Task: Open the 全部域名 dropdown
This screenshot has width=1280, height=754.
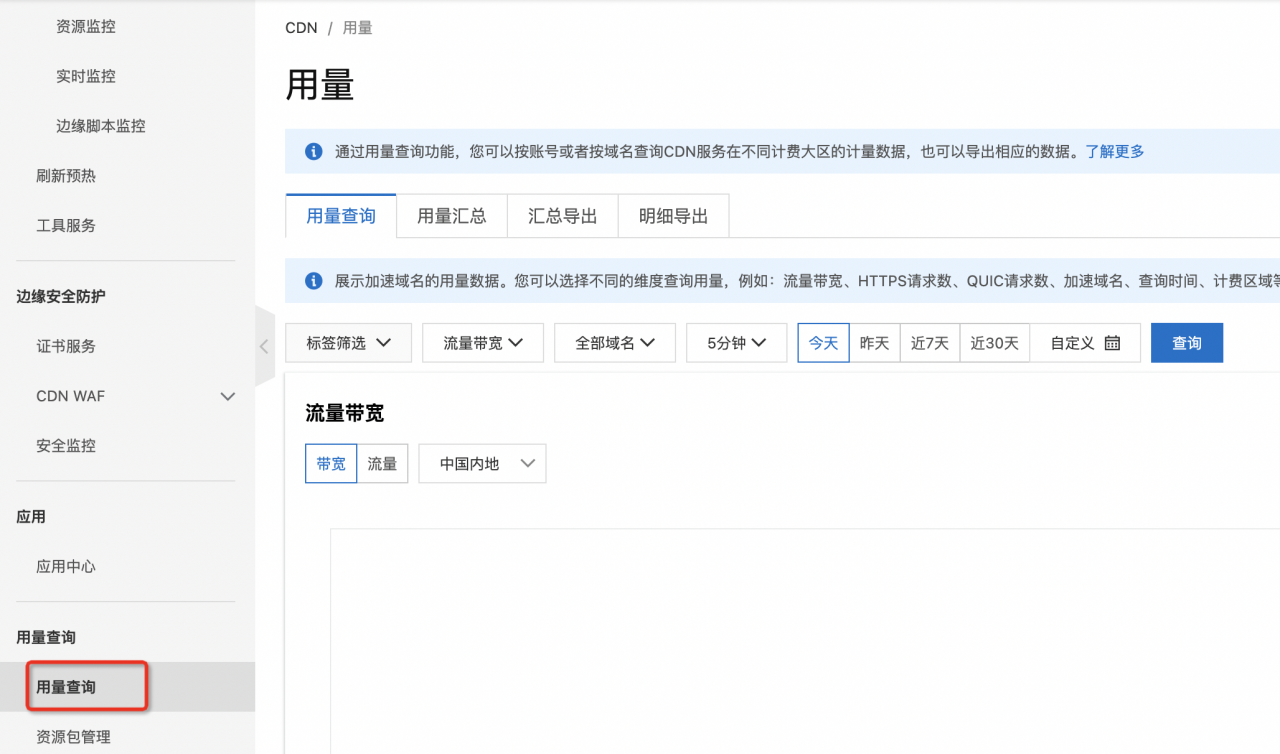Action: coord(614,342)
